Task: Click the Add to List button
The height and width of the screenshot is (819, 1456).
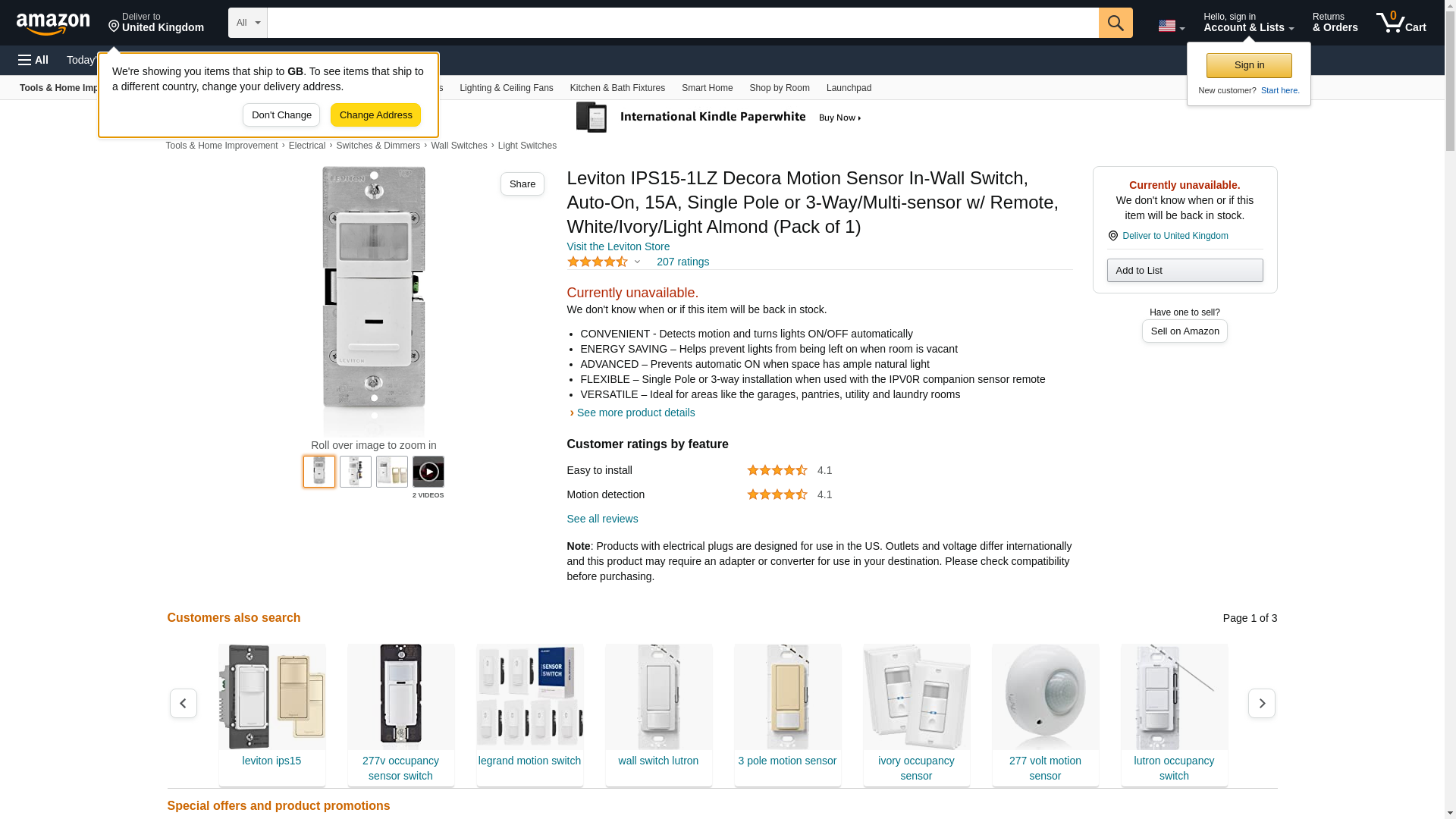Action: (x=1184, y=271)
